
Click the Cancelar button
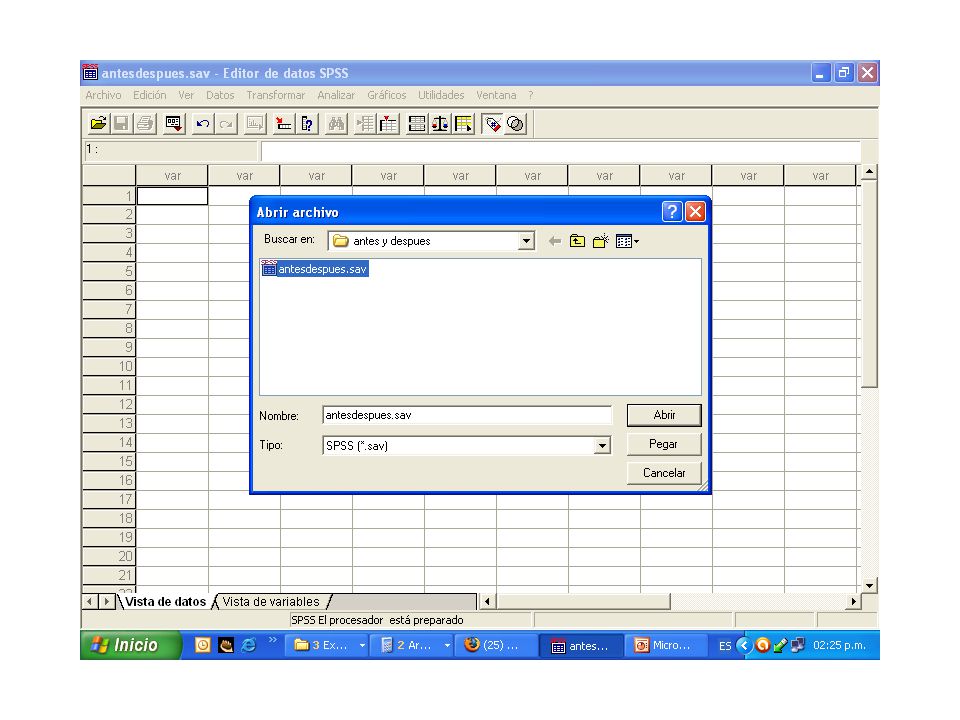[664, 473]
